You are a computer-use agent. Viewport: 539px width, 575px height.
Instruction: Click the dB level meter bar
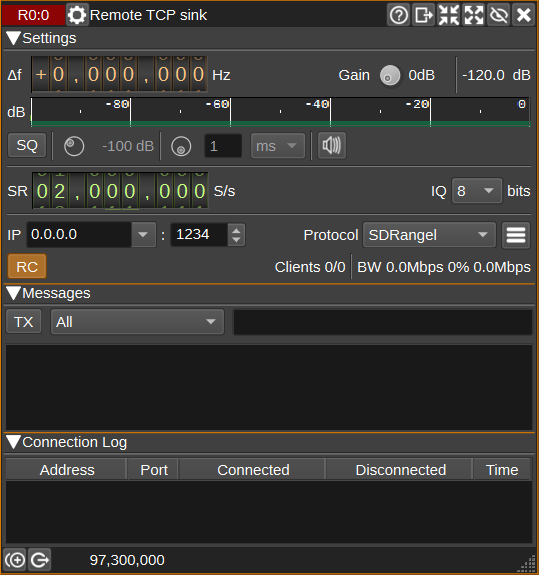click(x=280, y=112)
